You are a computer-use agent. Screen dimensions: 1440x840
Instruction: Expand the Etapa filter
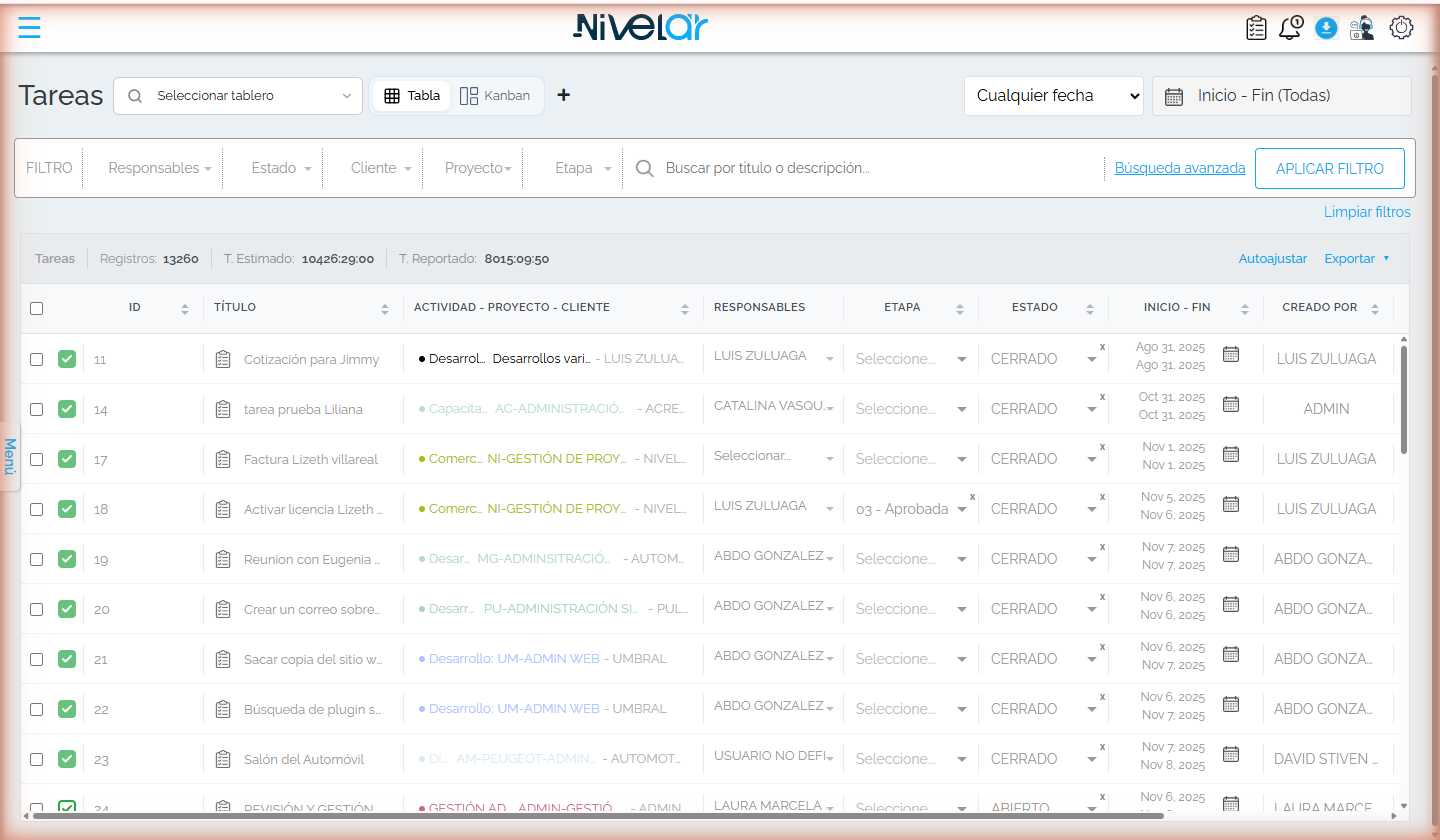coord(583,168)
